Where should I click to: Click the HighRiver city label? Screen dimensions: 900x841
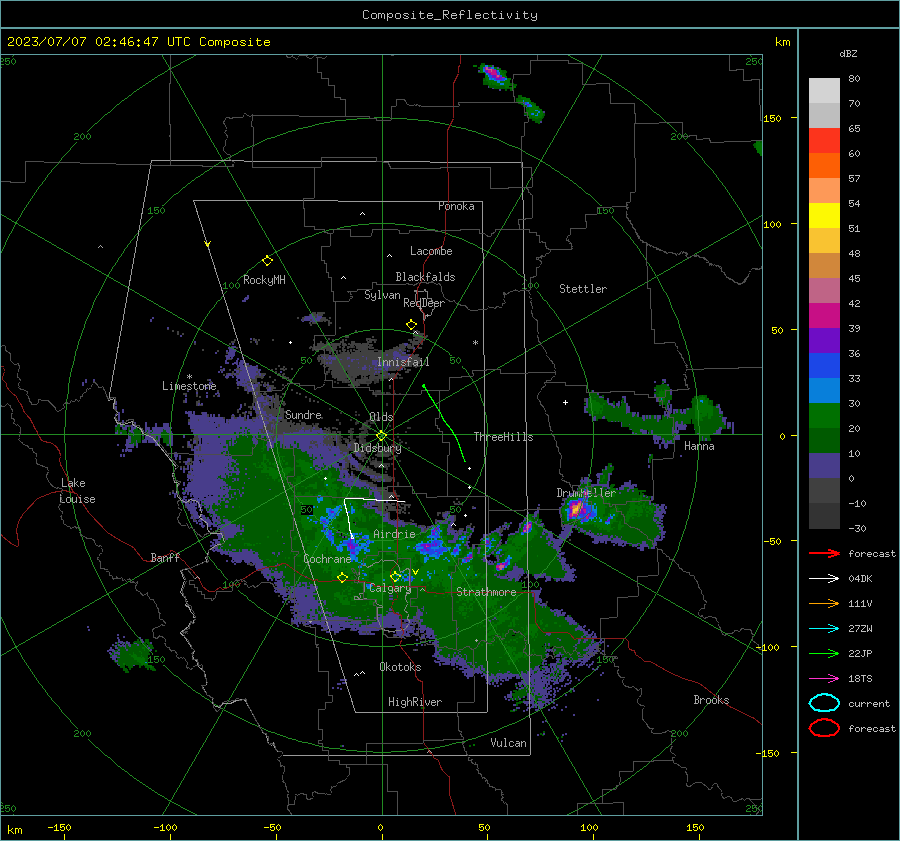coord(415,702)
